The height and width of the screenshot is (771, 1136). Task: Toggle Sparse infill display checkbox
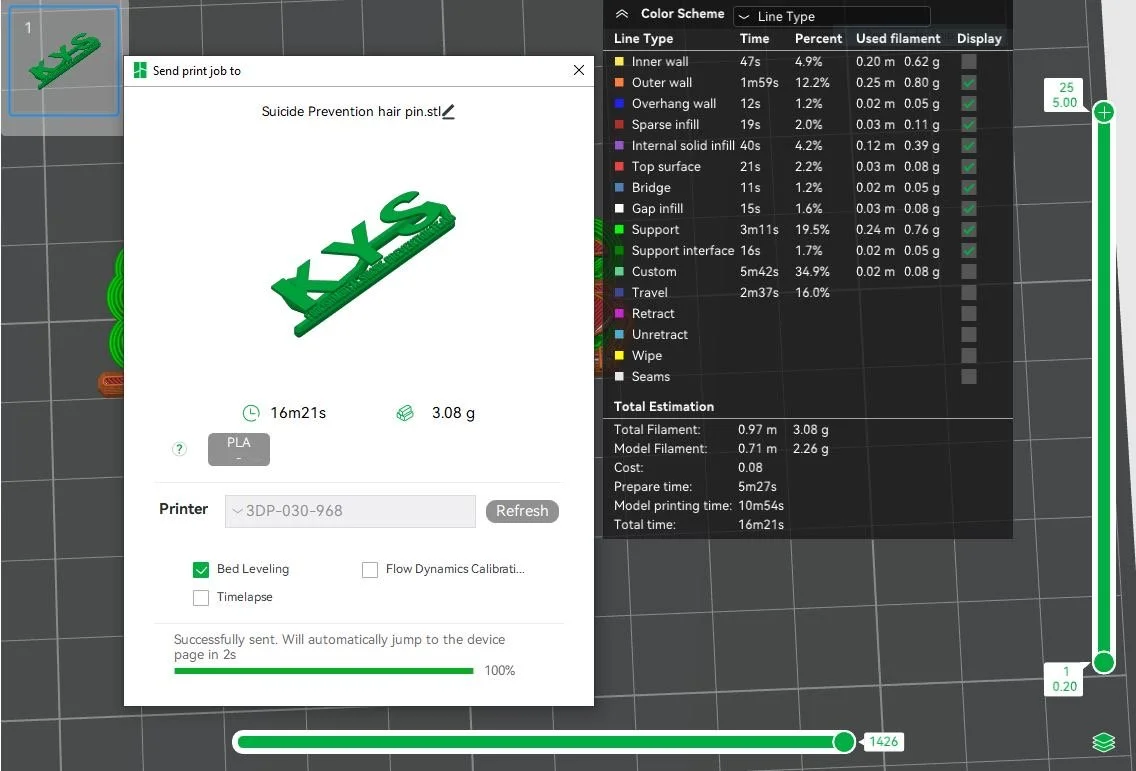(969, 125)
